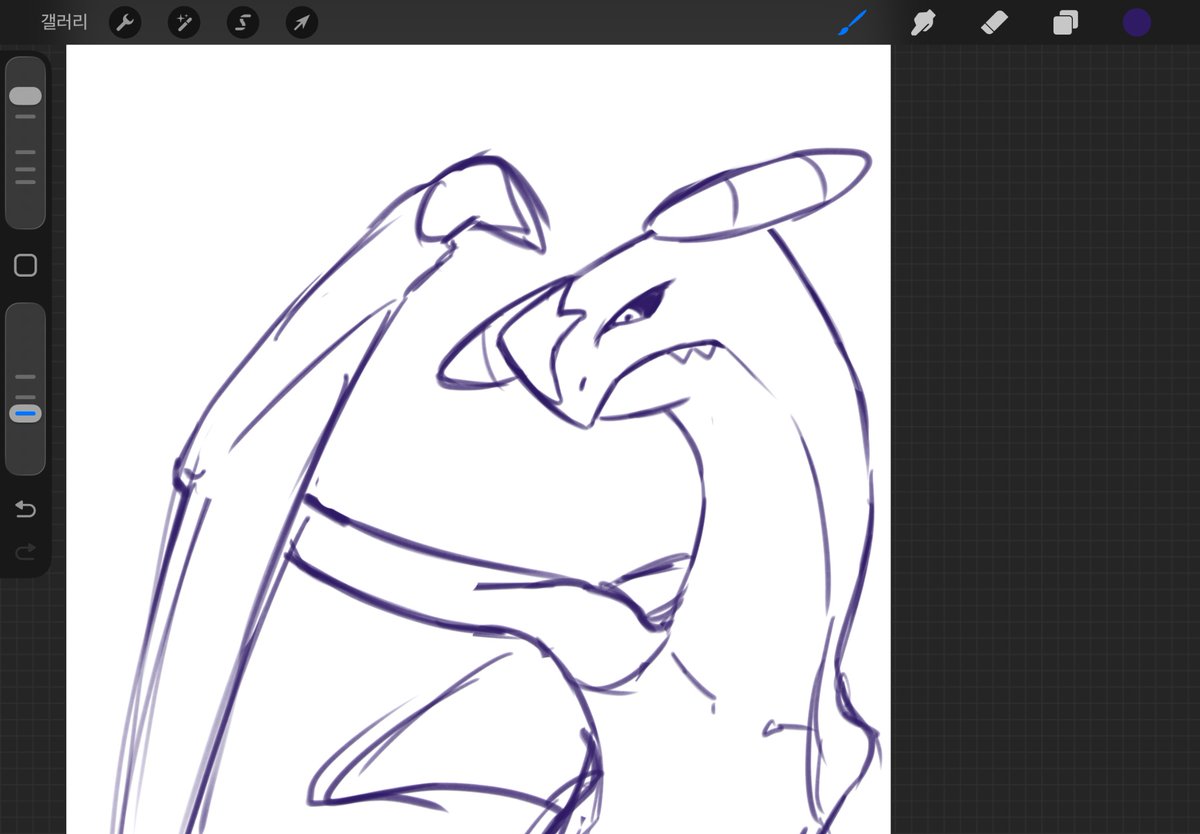Activate the Selection tool
The height and width of the screenshot is (834, 1200).
coord(242,22)
